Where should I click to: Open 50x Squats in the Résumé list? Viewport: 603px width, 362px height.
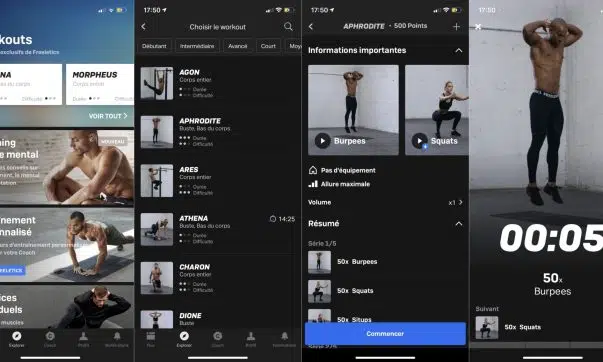(385, 291)
